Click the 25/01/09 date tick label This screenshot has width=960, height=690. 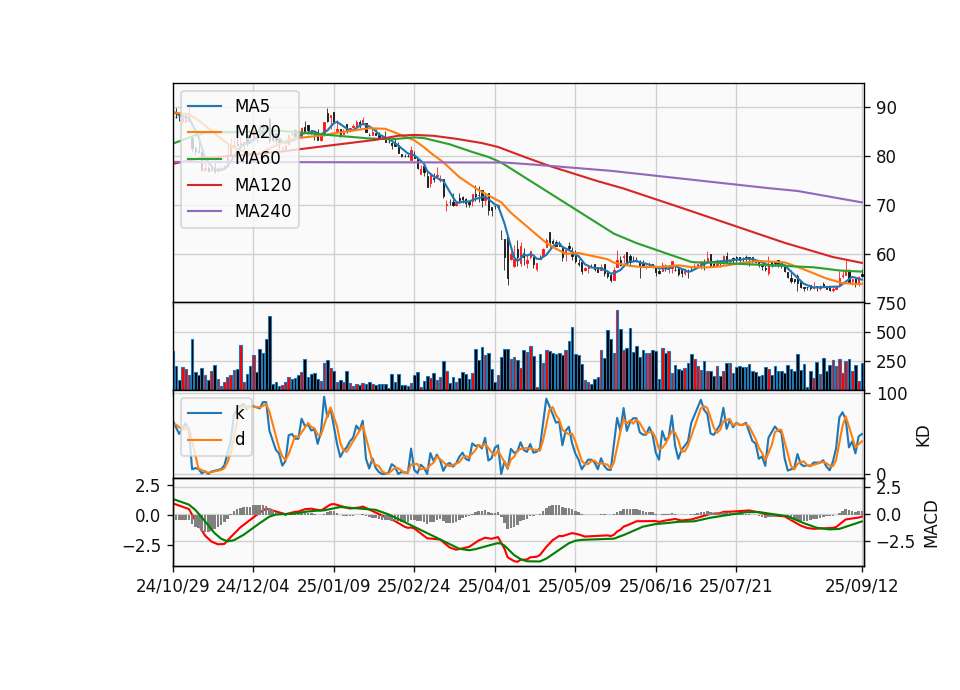pyautogui.click(x=334, y=586)
